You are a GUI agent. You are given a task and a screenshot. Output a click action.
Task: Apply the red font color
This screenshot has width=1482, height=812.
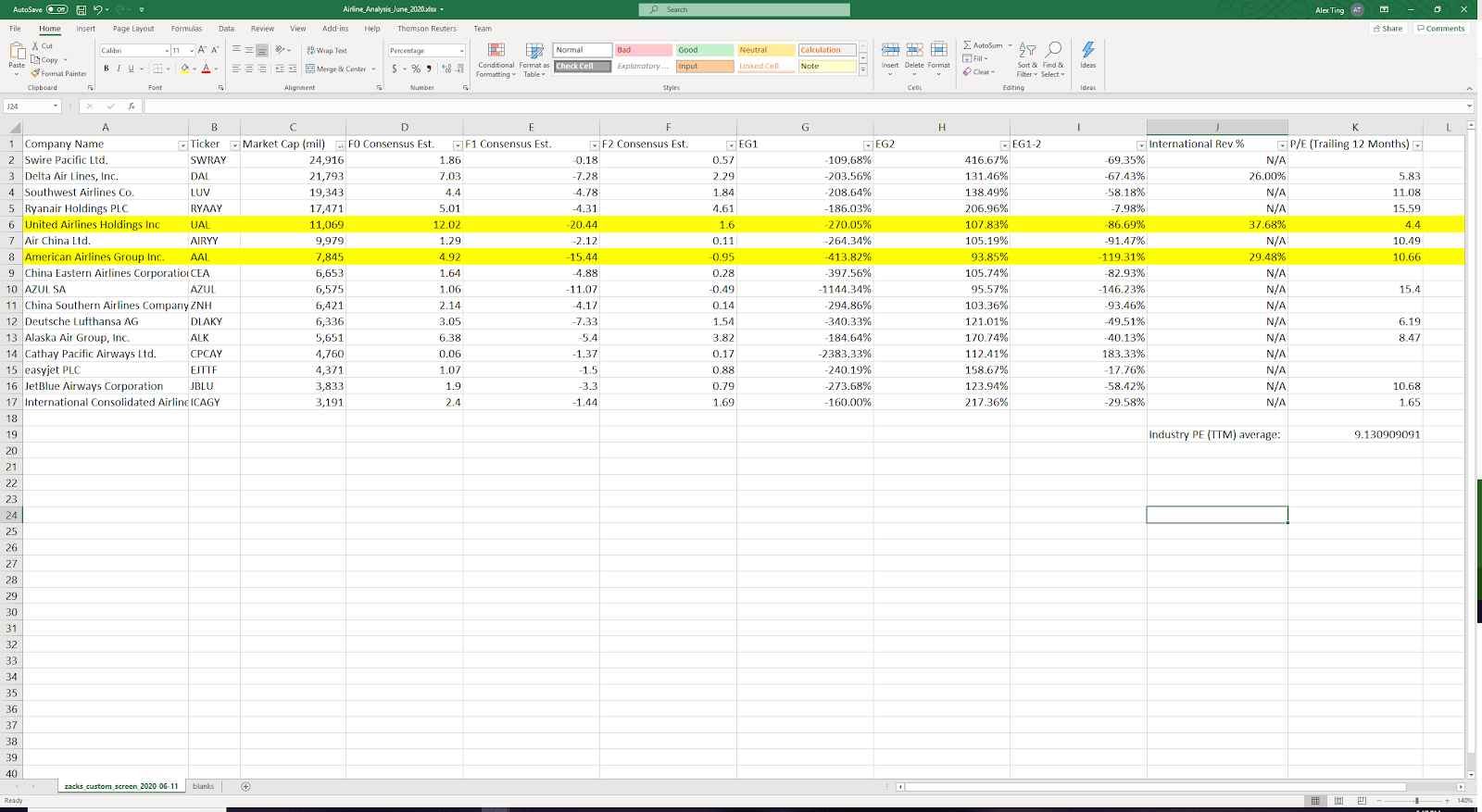point(206,69)
